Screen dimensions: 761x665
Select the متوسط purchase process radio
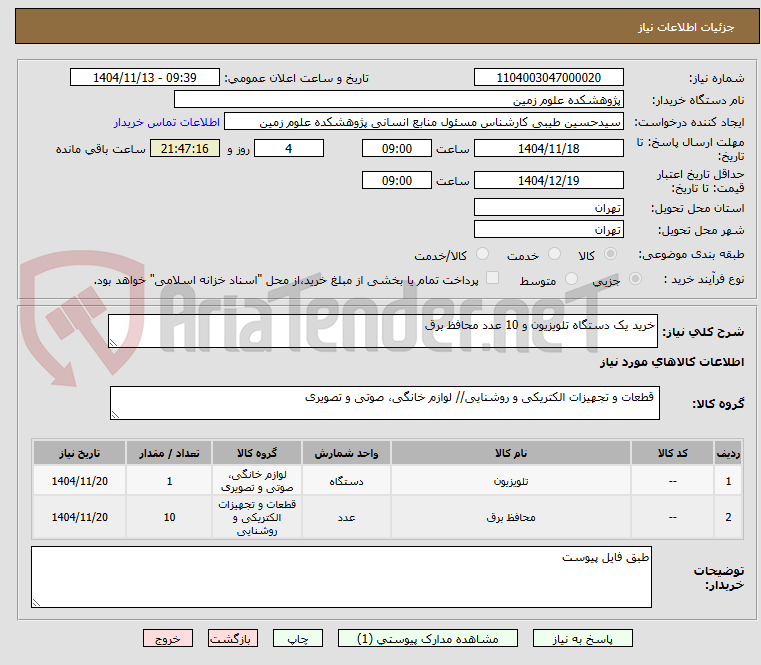click(x=571, y=279)
